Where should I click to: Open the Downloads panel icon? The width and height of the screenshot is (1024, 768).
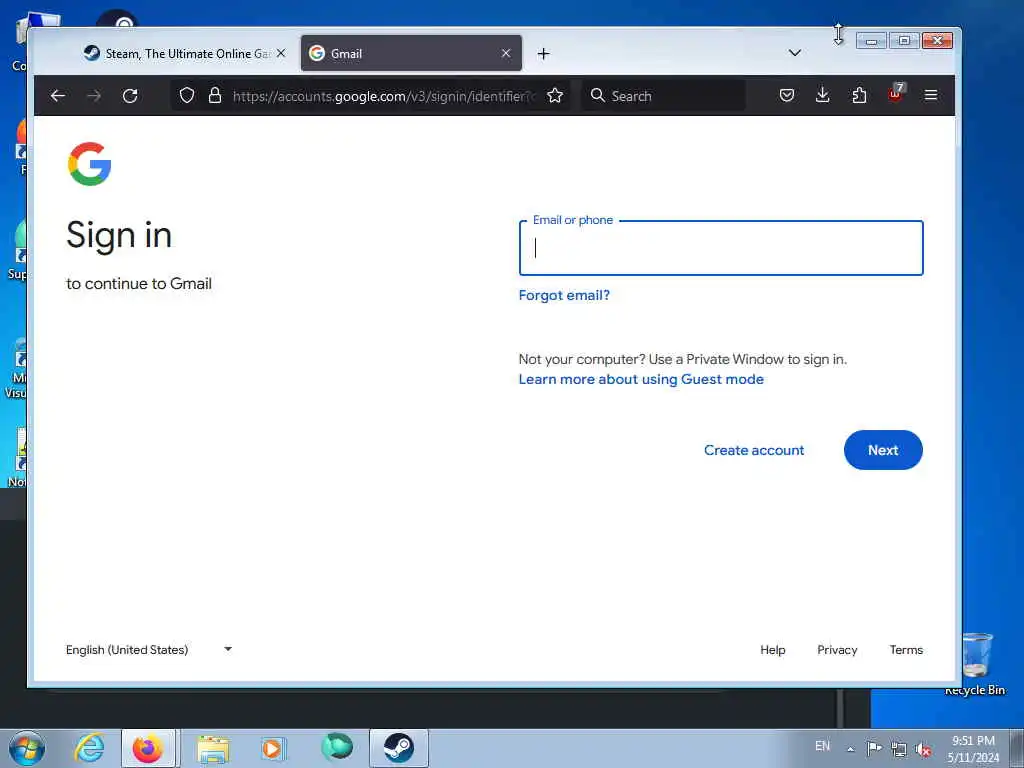(823, 96)
